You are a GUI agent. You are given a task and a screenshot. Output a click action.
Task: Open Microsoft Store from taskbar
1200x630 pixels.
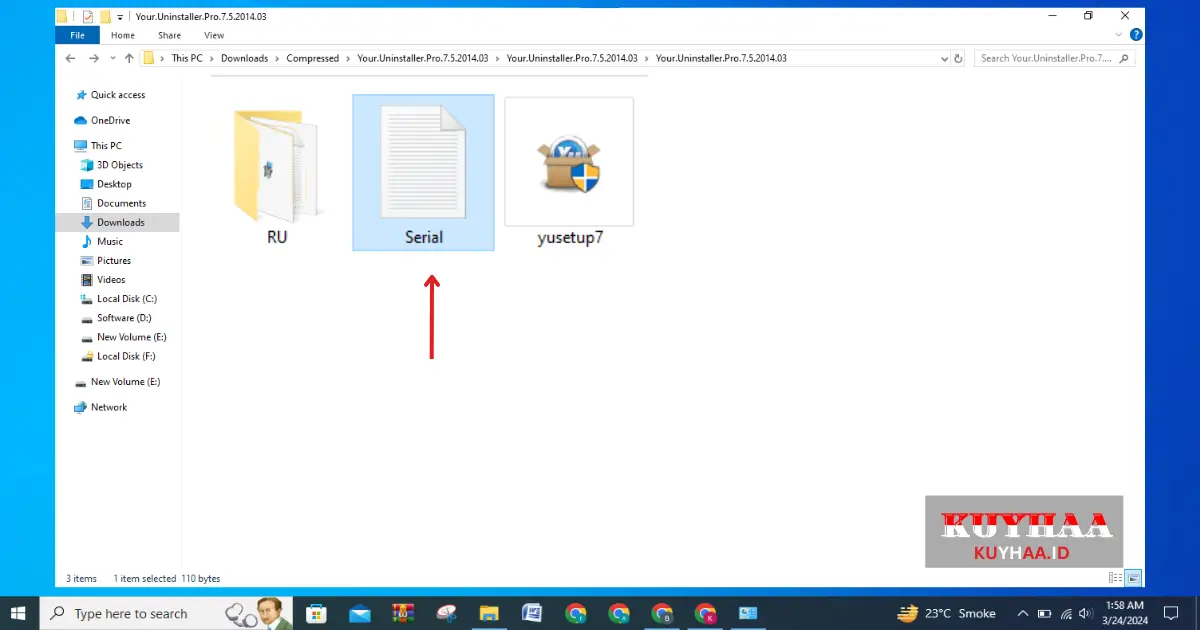(316, 613)
